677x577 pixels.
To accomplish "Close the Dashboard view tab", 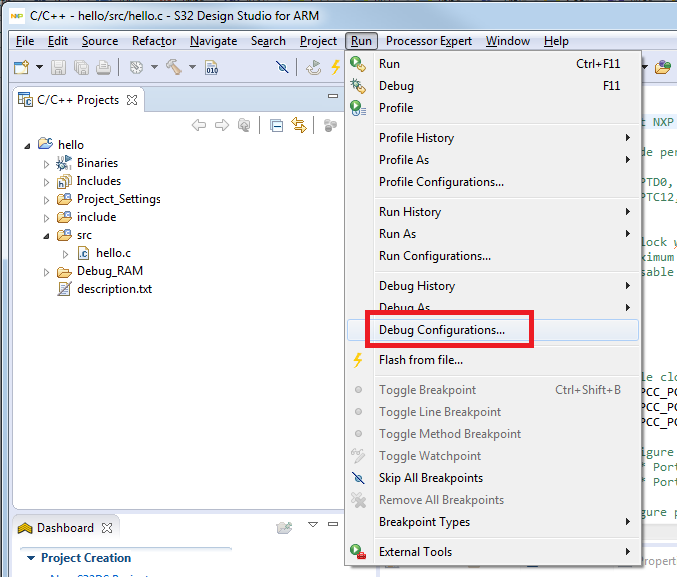I will [x=107, y=528].
